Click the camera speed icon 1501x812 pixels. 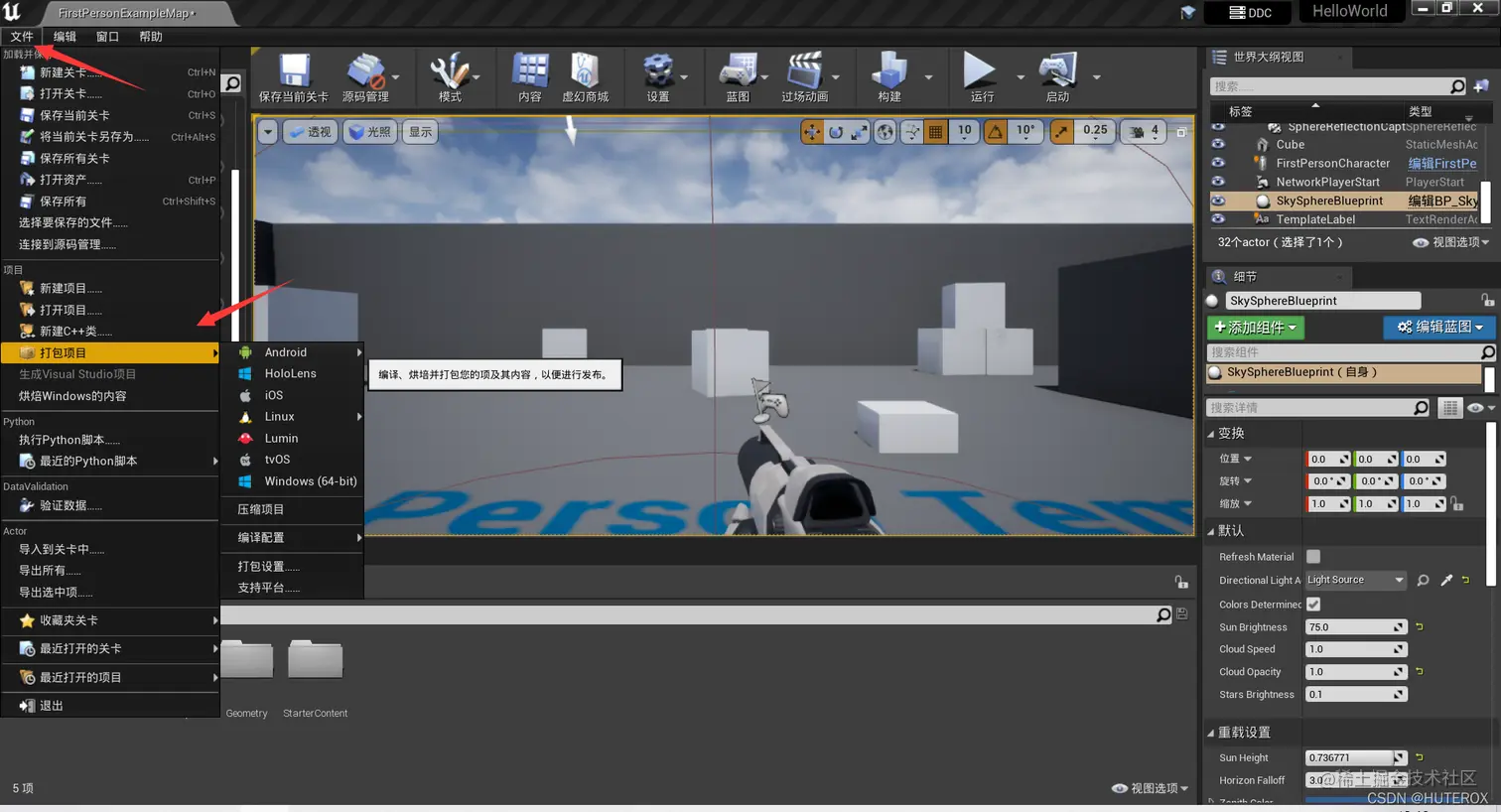1137,132
